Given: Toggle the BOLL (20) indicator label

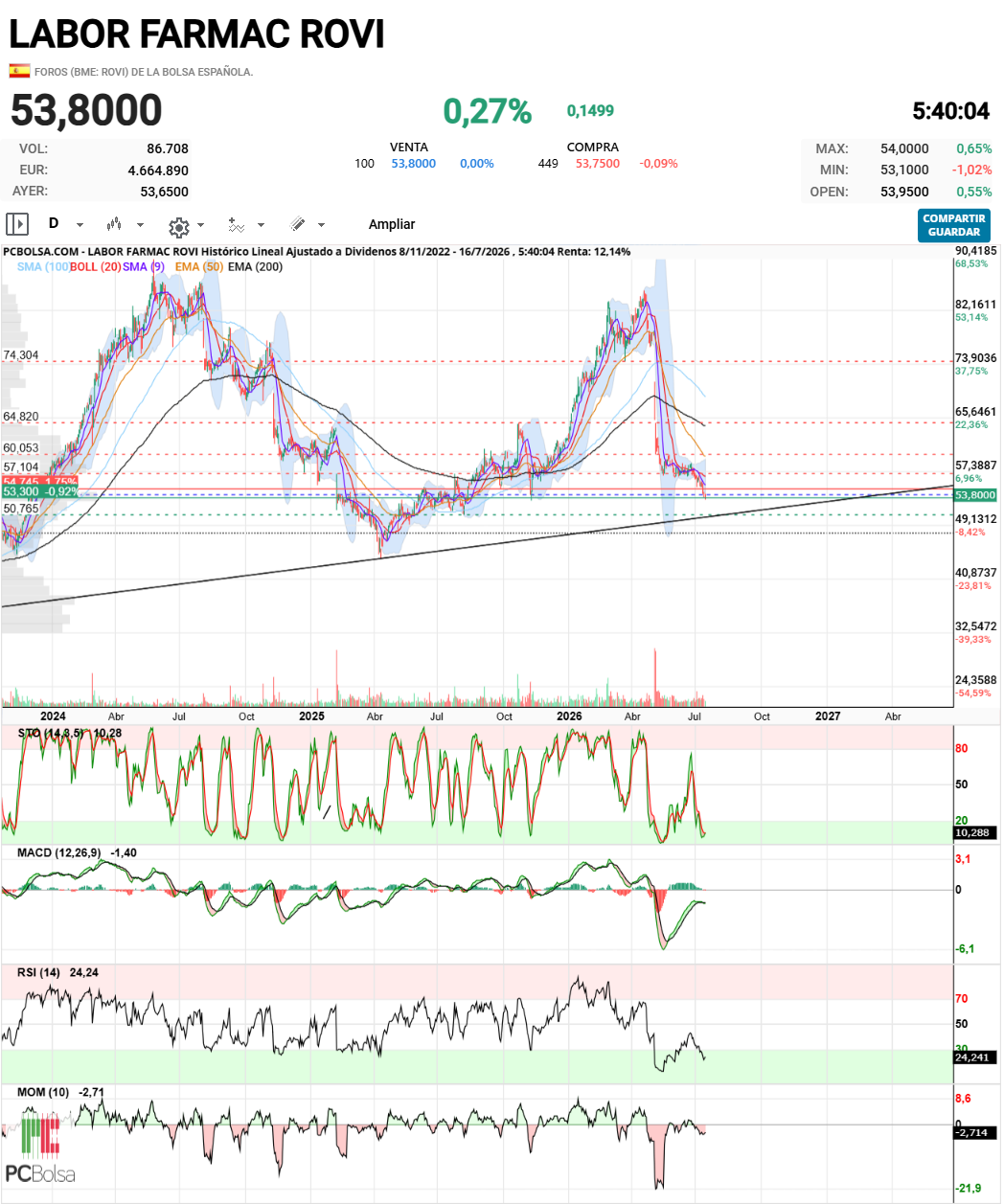Looking at the screenshot, I should (95, 266).
